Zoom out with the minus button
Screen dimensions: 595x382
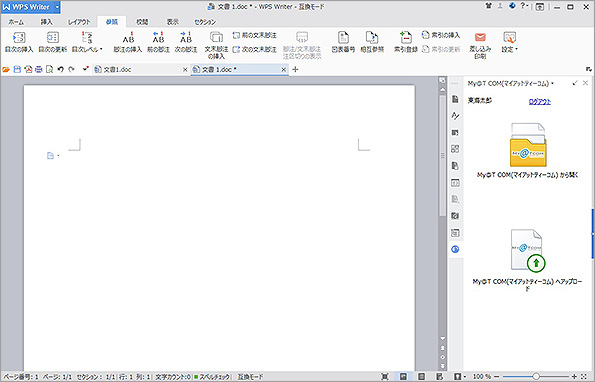click(497, 376)
